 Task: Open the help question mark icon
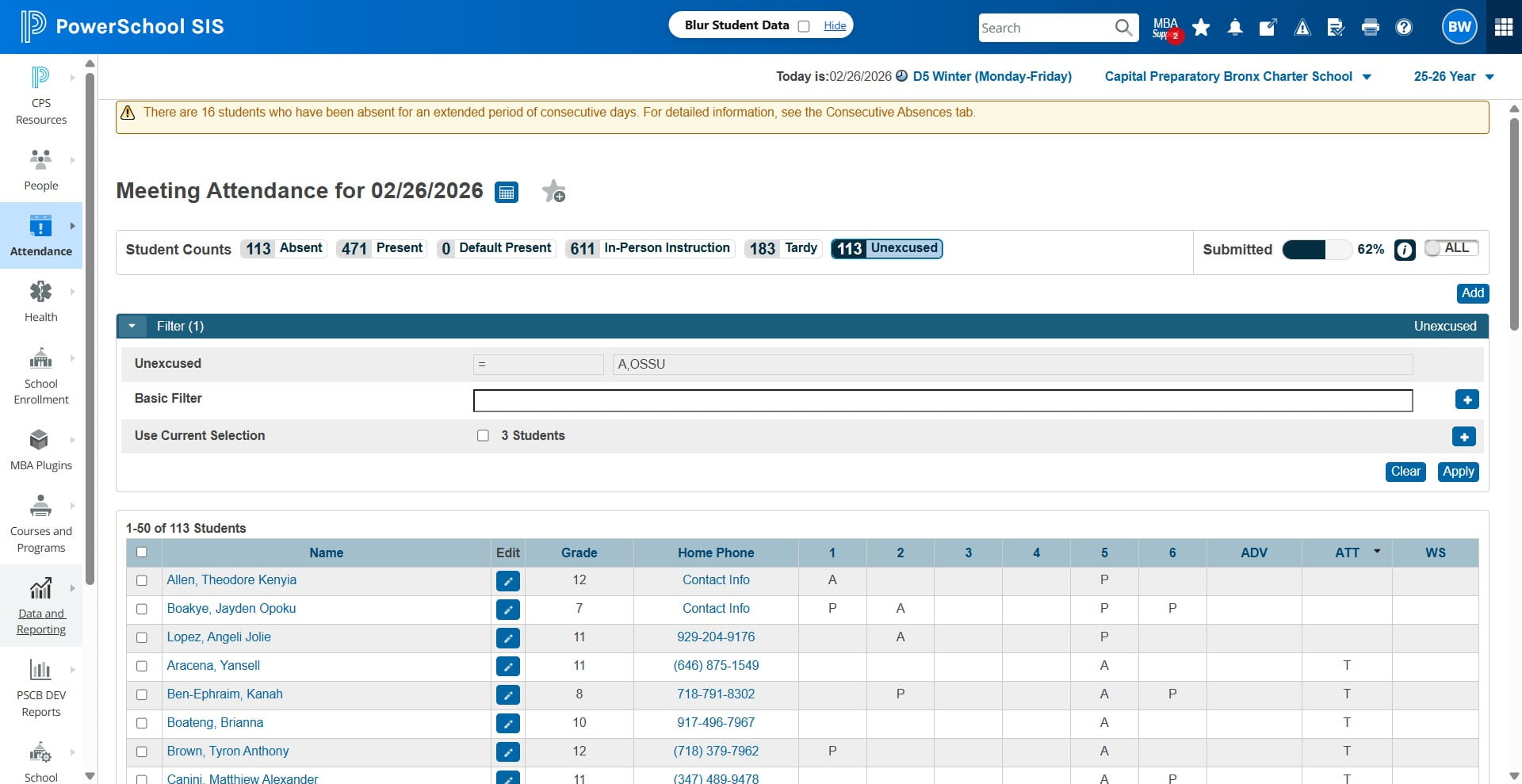1404,28
